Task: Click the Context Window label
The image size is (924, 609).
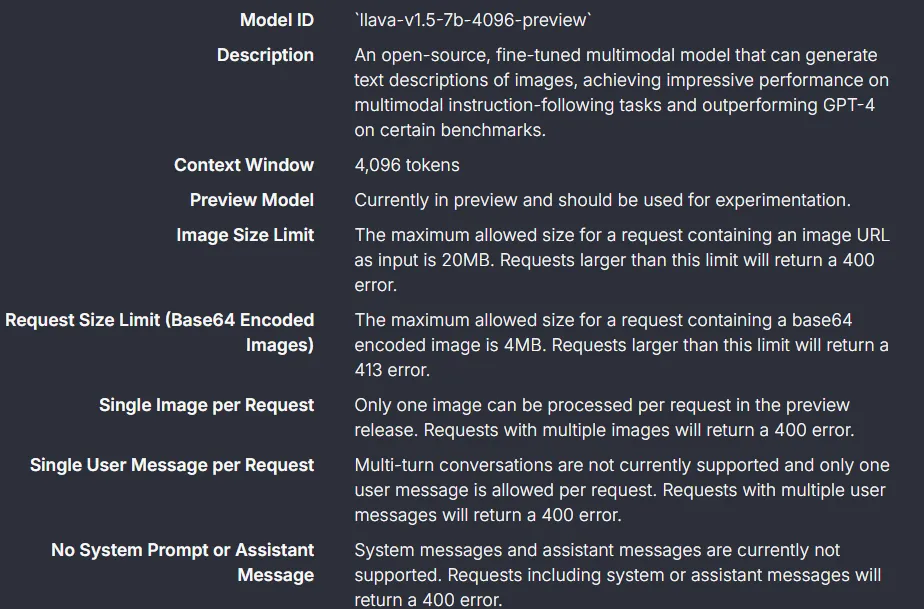Action: [x=244, y=165]
